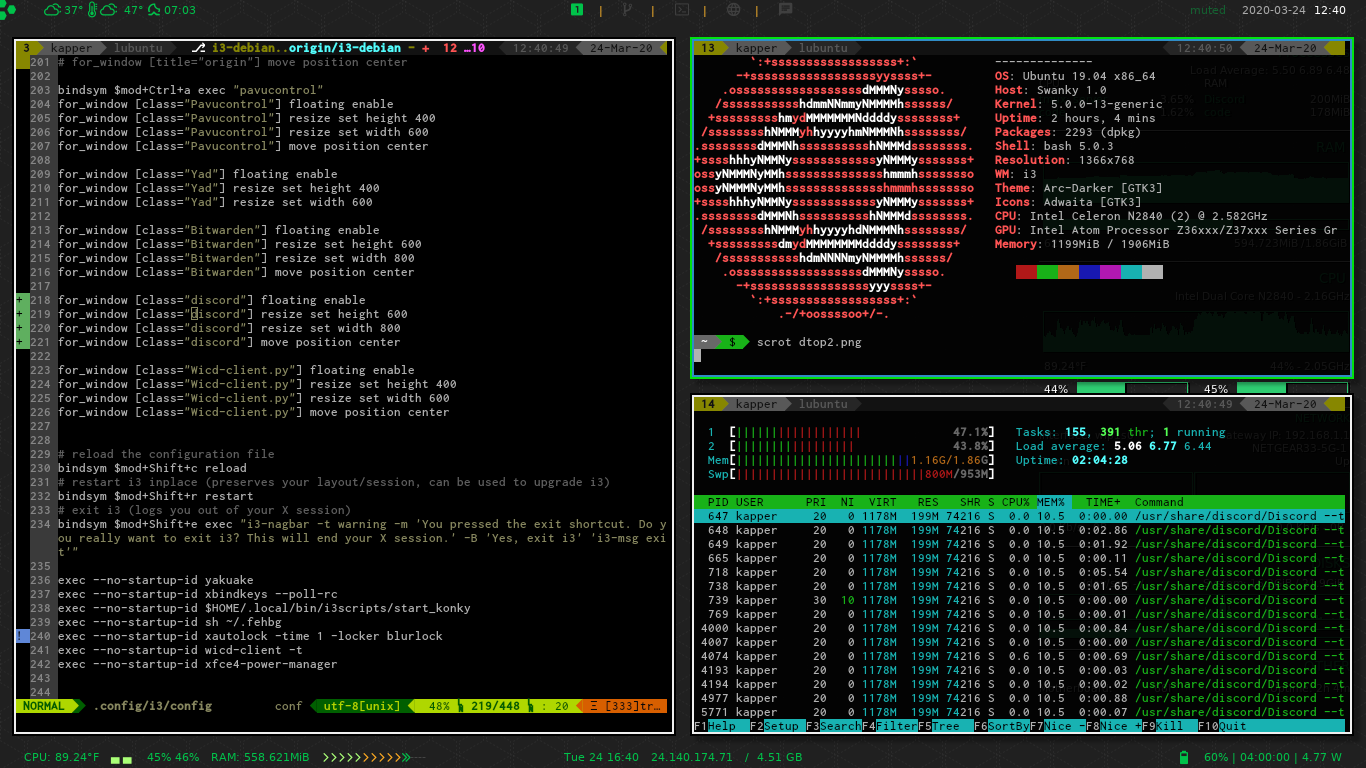The height and width of the screenshot is (768, 1366).
Task: Click window number 13 in neofetch terminal title
Action: pyautogui.click(x=707, y=48)
